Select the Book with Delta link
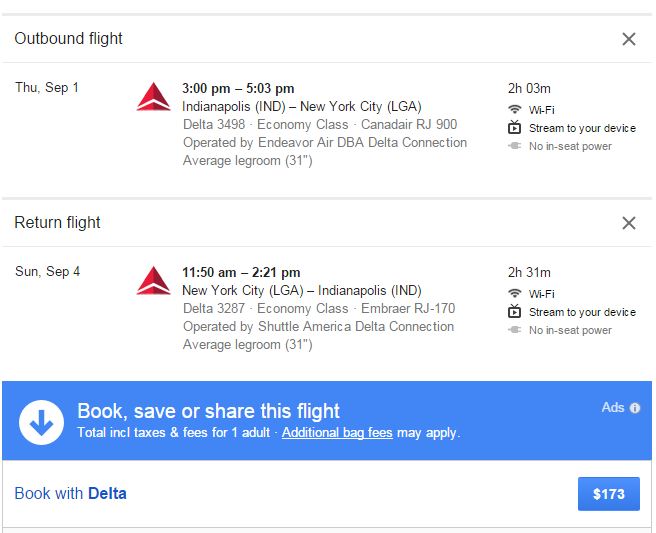This screenshot has height=533, width=656. coord(70,493)
